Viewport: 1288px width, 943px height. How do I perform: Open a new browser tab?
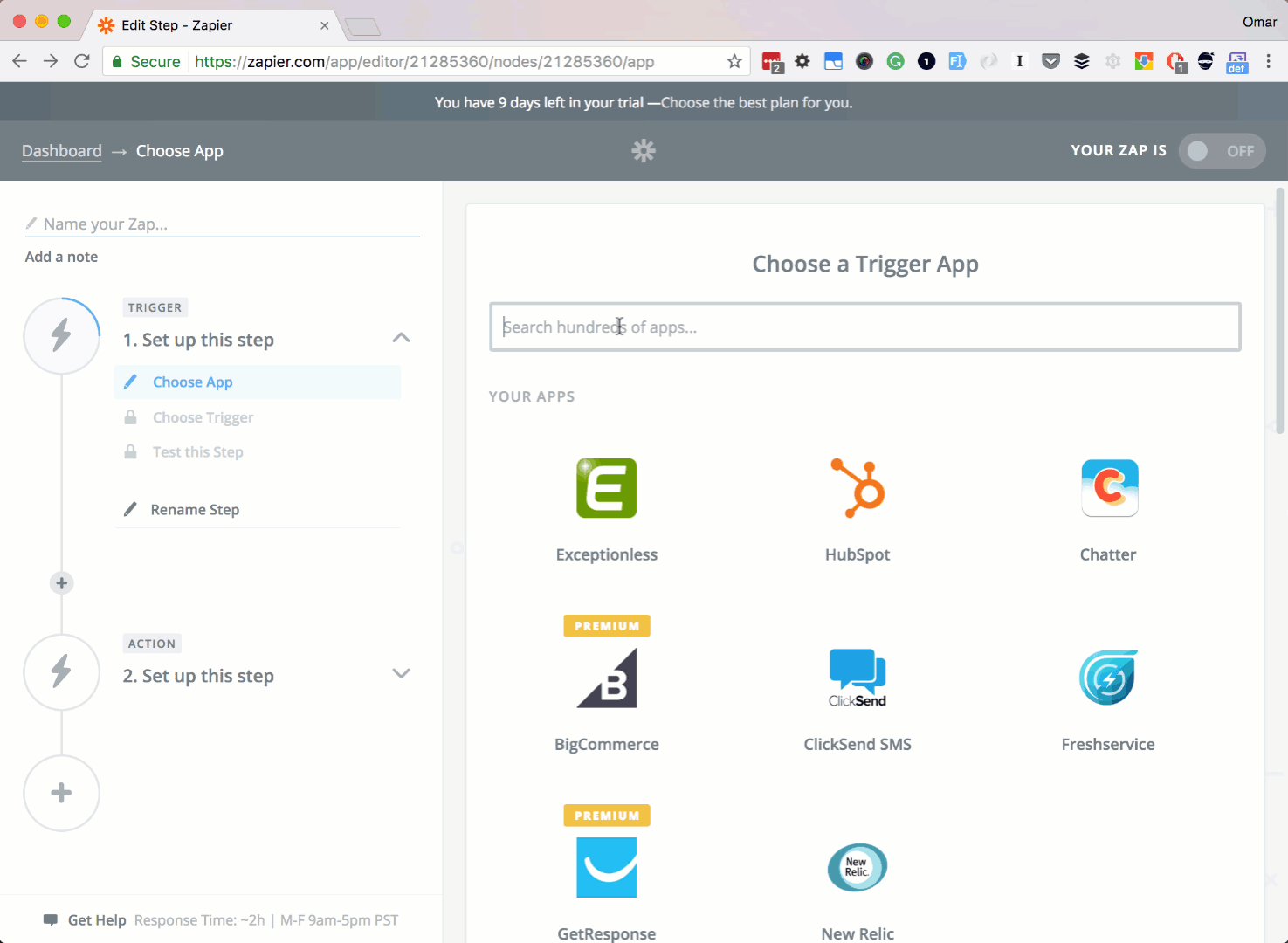click(362, 27)
